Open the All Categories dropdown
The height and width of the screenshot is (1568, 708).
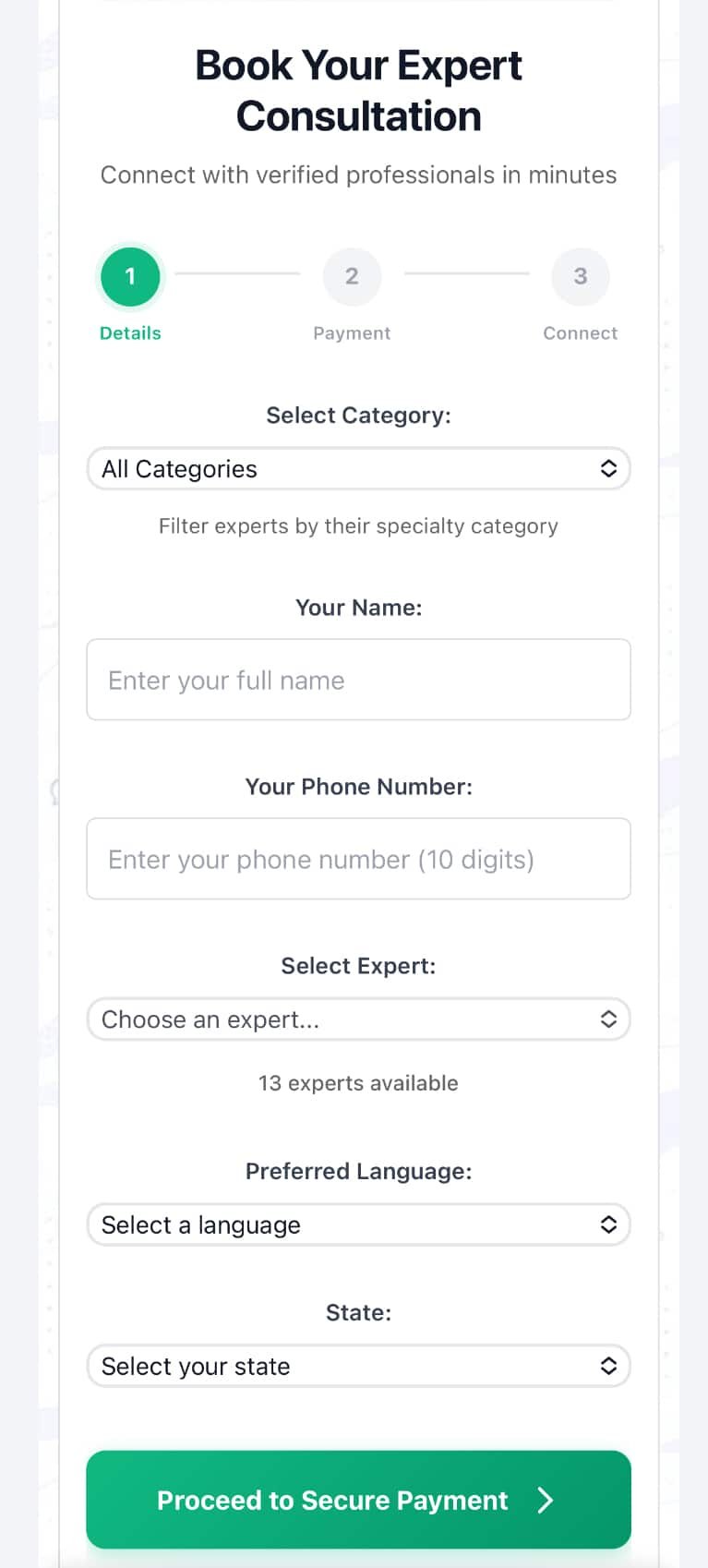point(359,468)
